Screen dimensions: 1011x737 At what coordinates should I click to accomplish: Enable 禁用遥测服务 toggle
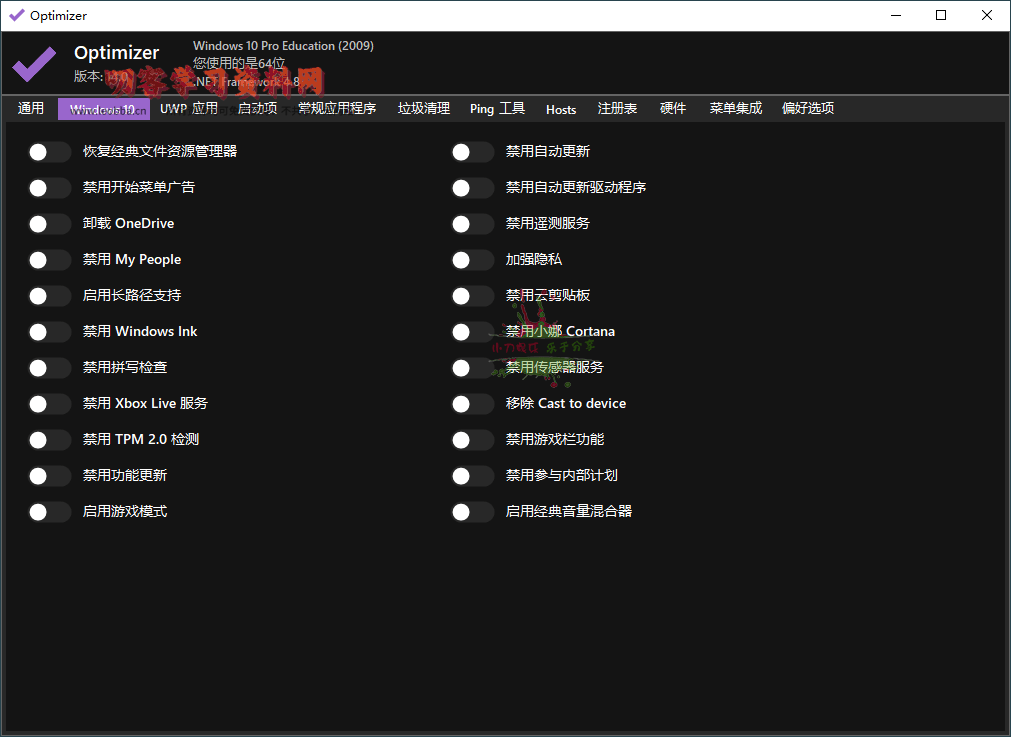472,224
